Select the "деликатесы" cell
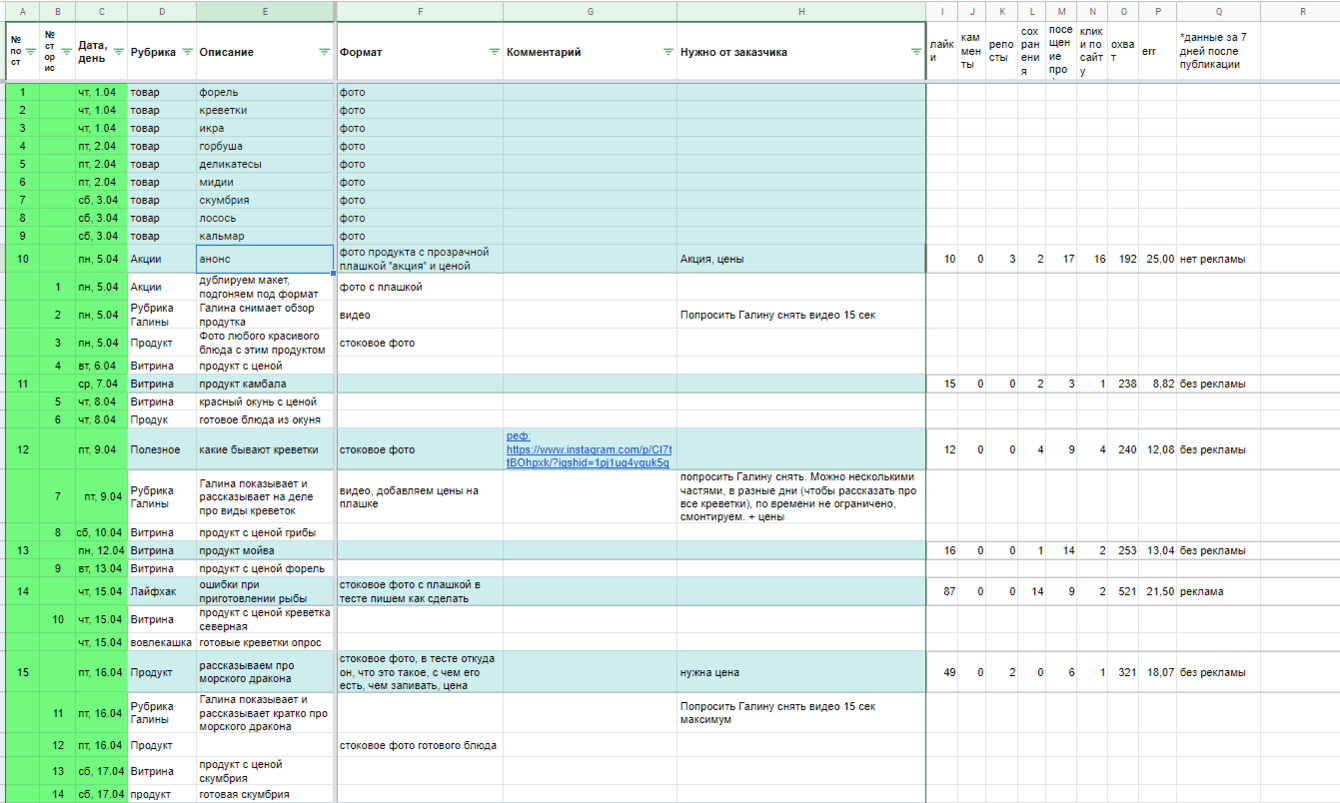The image size is (1340, 803). click(265, 164)
